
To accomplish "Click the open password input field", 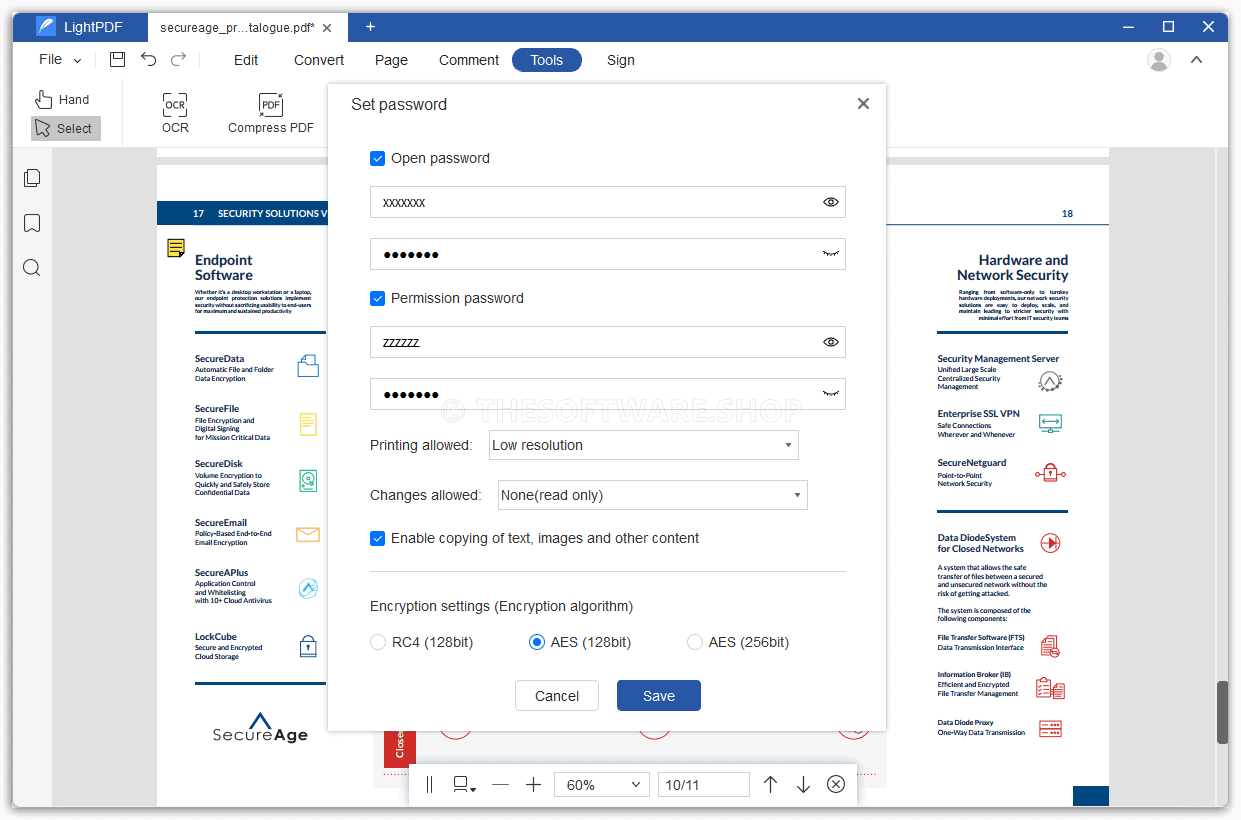I will [x=608, y=202].
